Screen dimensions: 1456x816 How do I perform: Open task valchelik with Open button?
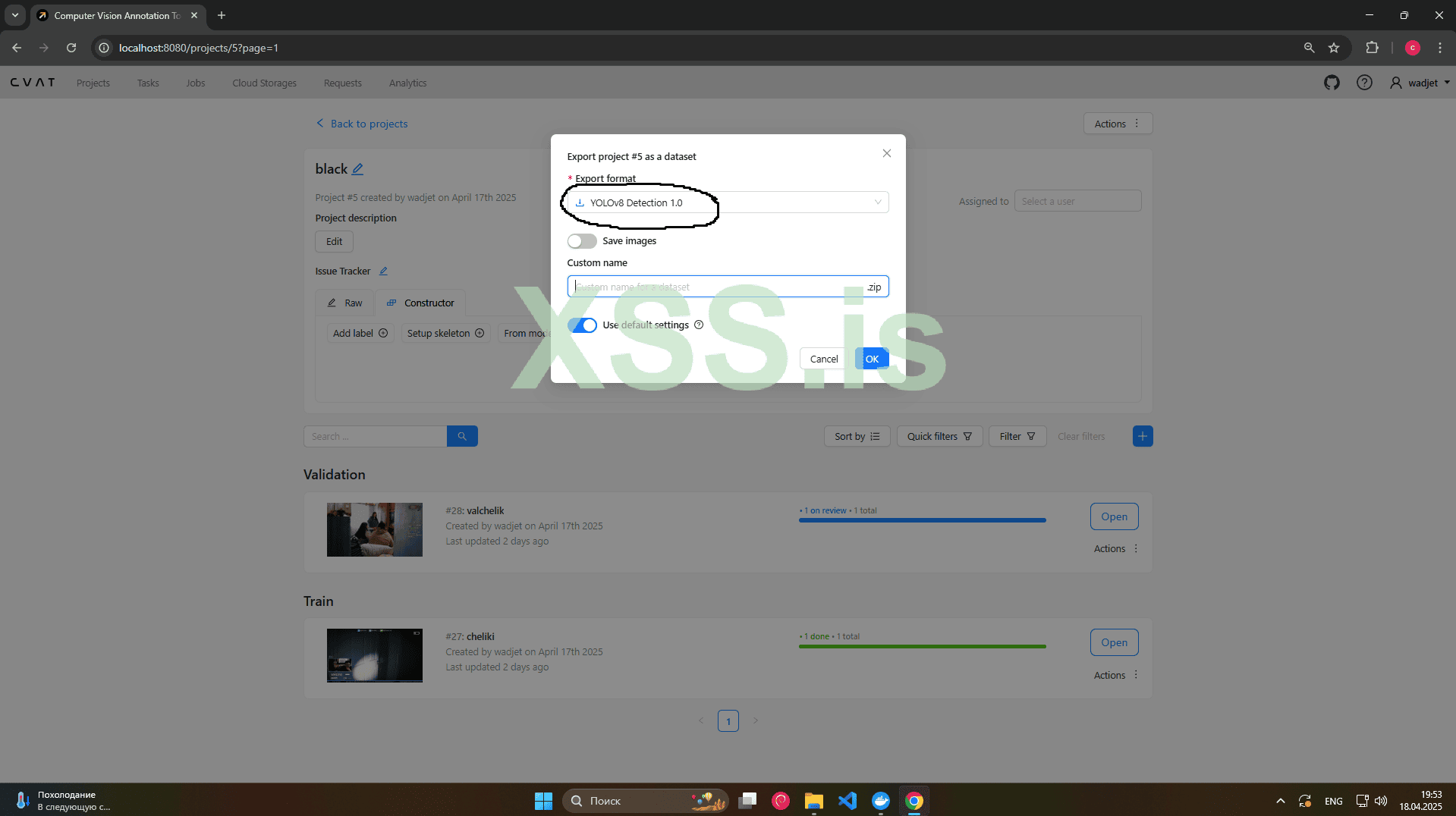[1114, 516]
